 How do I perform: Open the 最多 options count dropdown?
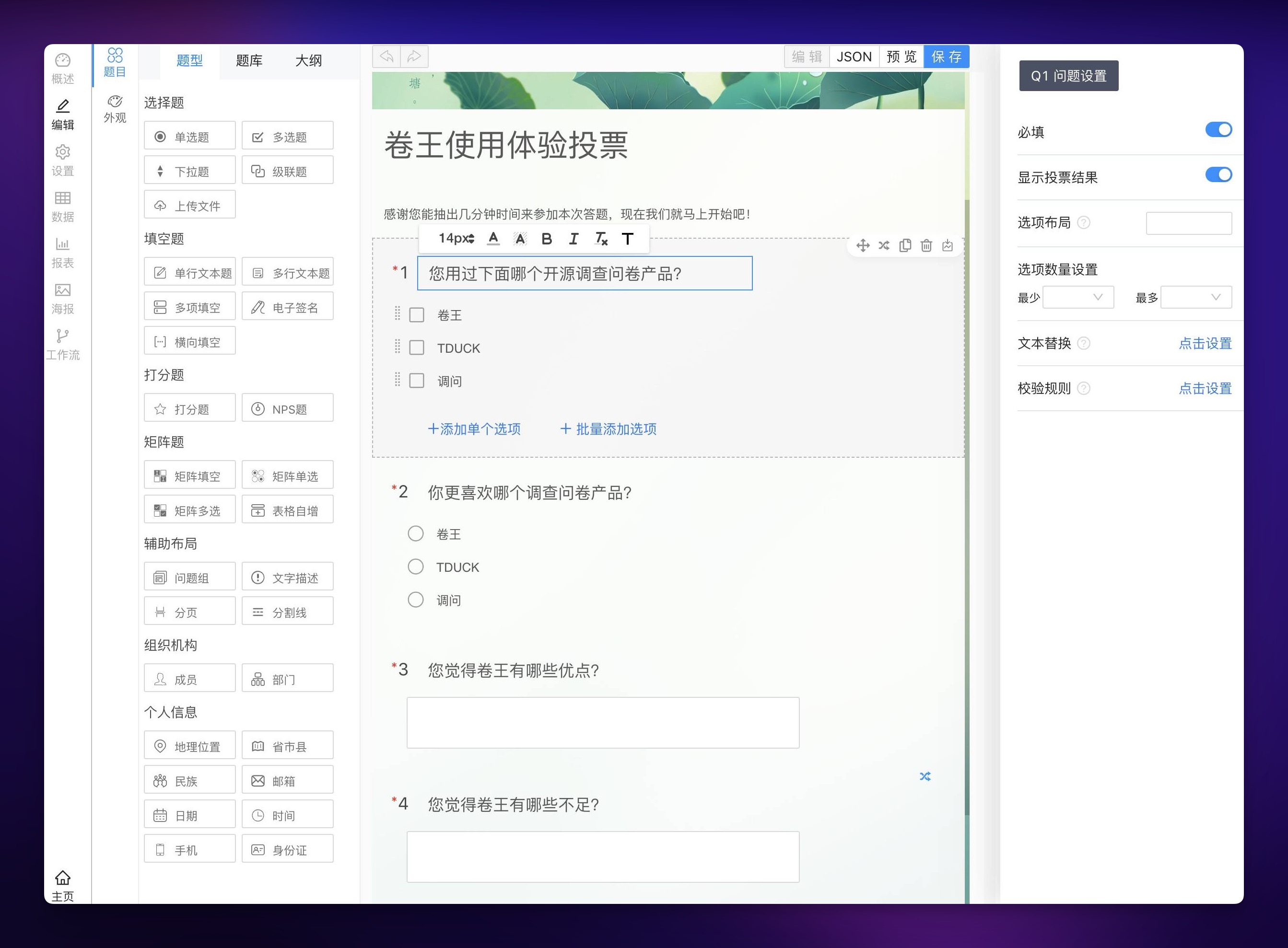tap(1195, 297)
